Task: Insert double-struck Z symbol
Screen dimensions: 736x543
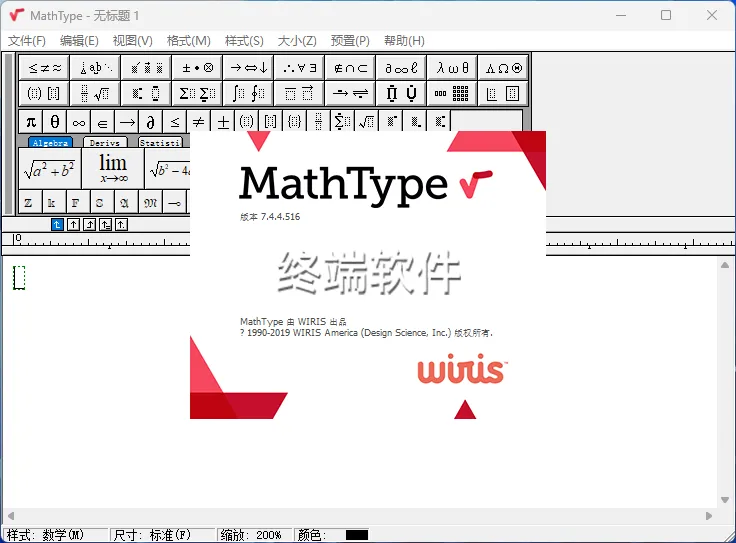Action: point(30,203)
